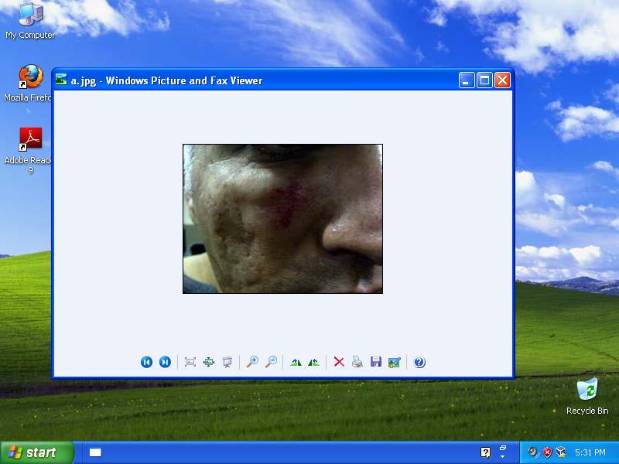Select the My Computer desktop icon
Screen dimensions: 619x464
[29, 16]
